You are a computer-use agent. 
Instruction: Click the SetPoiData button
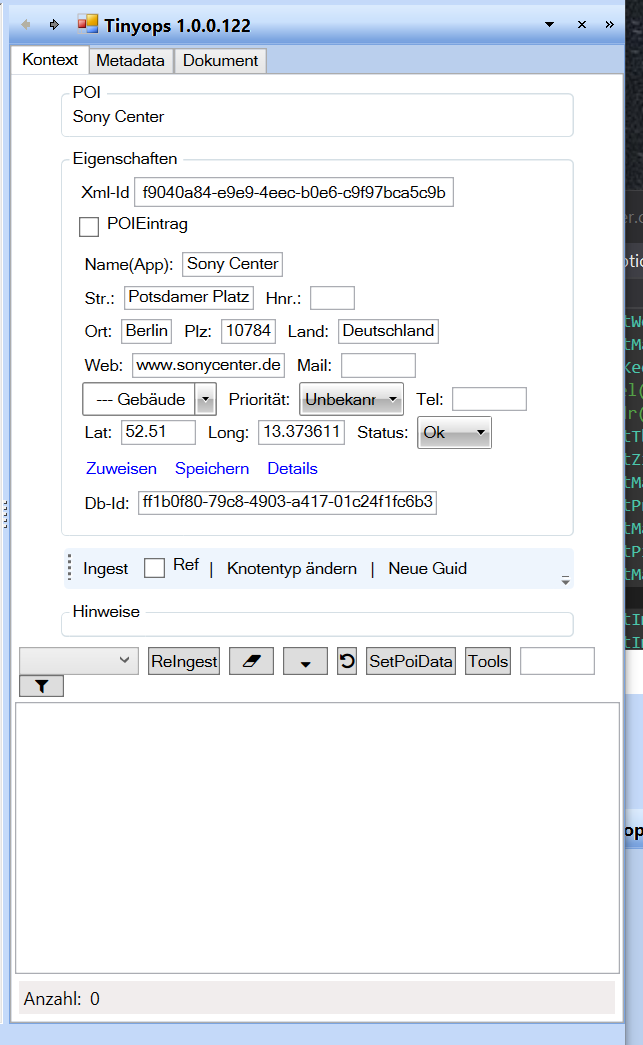tap(410, 661)
